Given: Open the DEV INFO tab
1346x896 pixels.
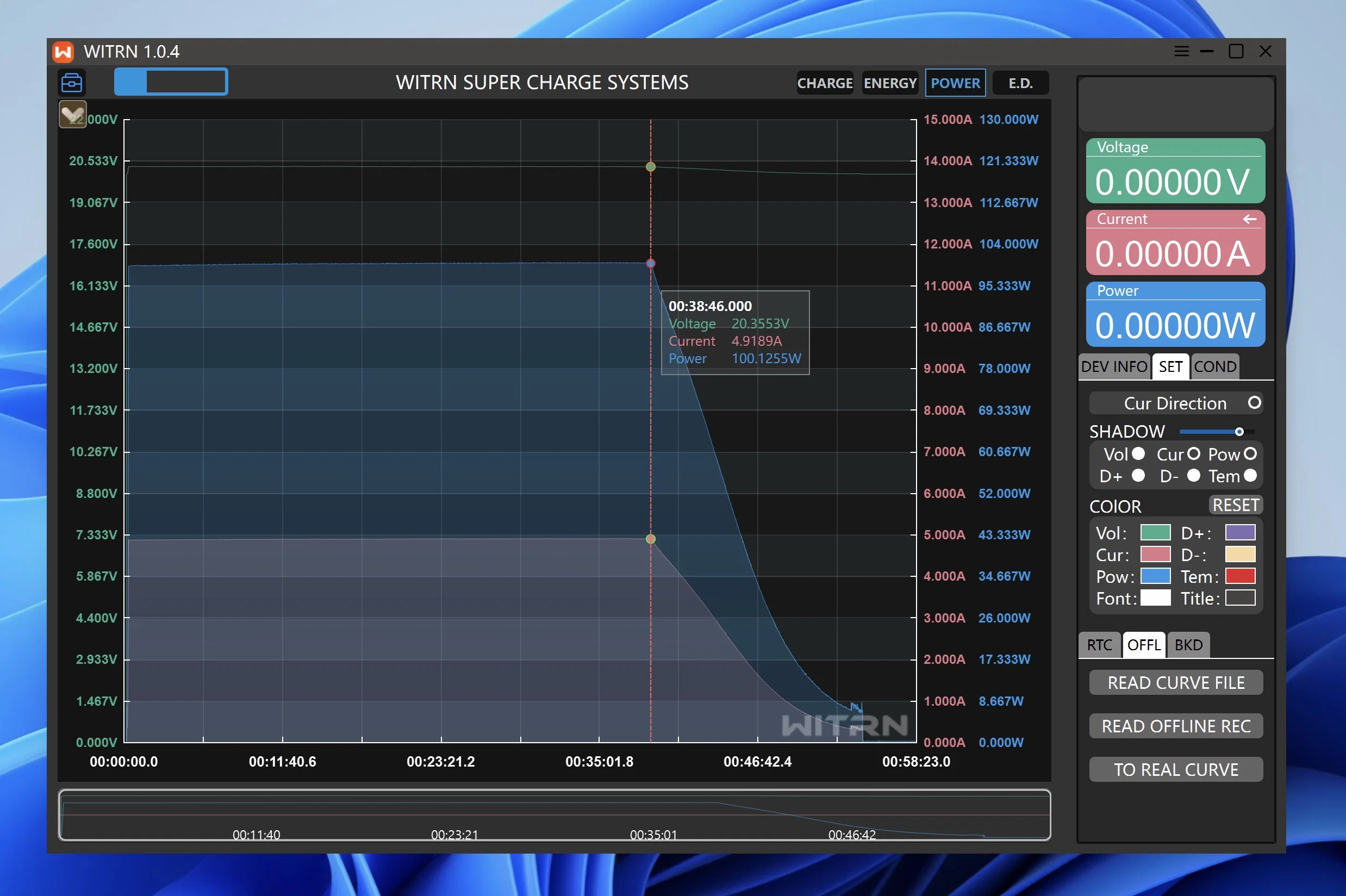Looking at the screenshot, I should point(1114,367).
